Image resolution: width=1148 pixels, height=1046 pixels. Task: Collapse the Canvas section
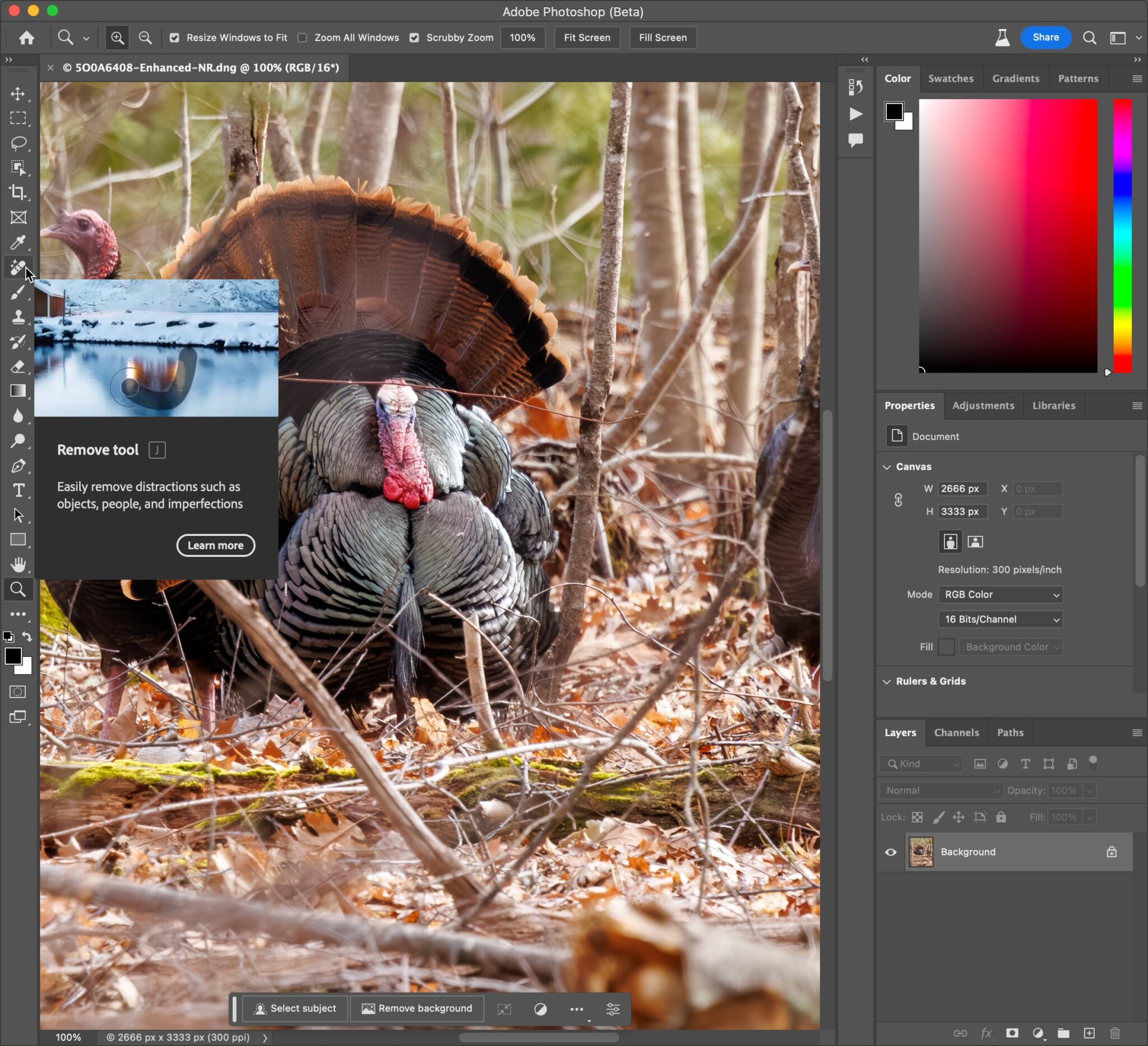pyautogui.click(x=887, y=466)
